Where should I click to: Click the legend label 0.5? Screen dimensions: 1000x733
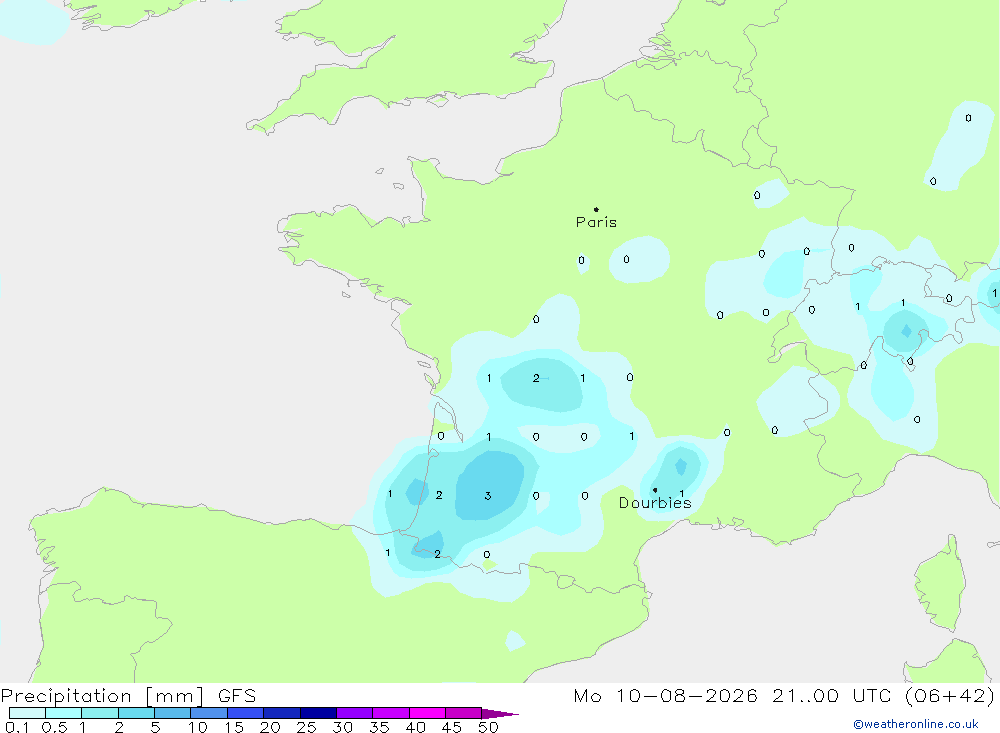54,727
